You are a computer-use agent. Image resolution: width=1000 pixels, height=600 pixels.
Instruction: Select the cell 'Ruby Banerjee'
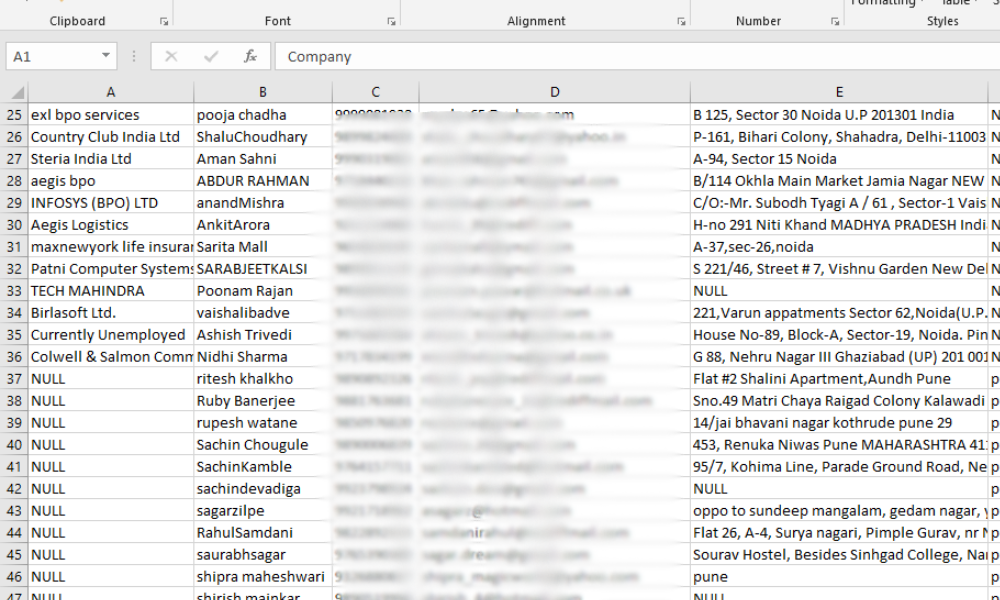pyautogui.click(x=263, y=401)
